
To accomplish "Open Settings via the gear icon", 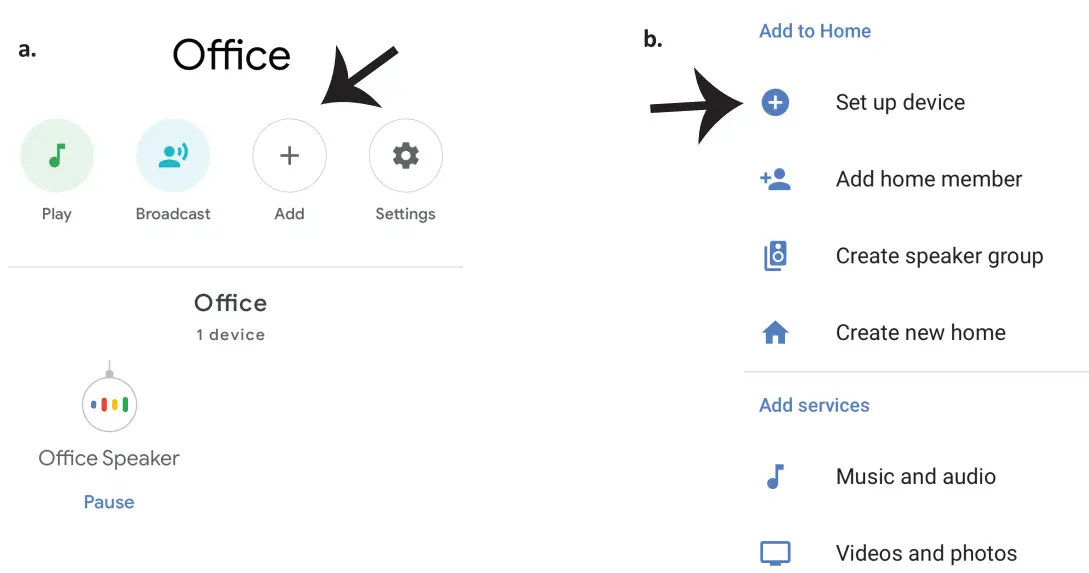I will [x=405, y=156].
